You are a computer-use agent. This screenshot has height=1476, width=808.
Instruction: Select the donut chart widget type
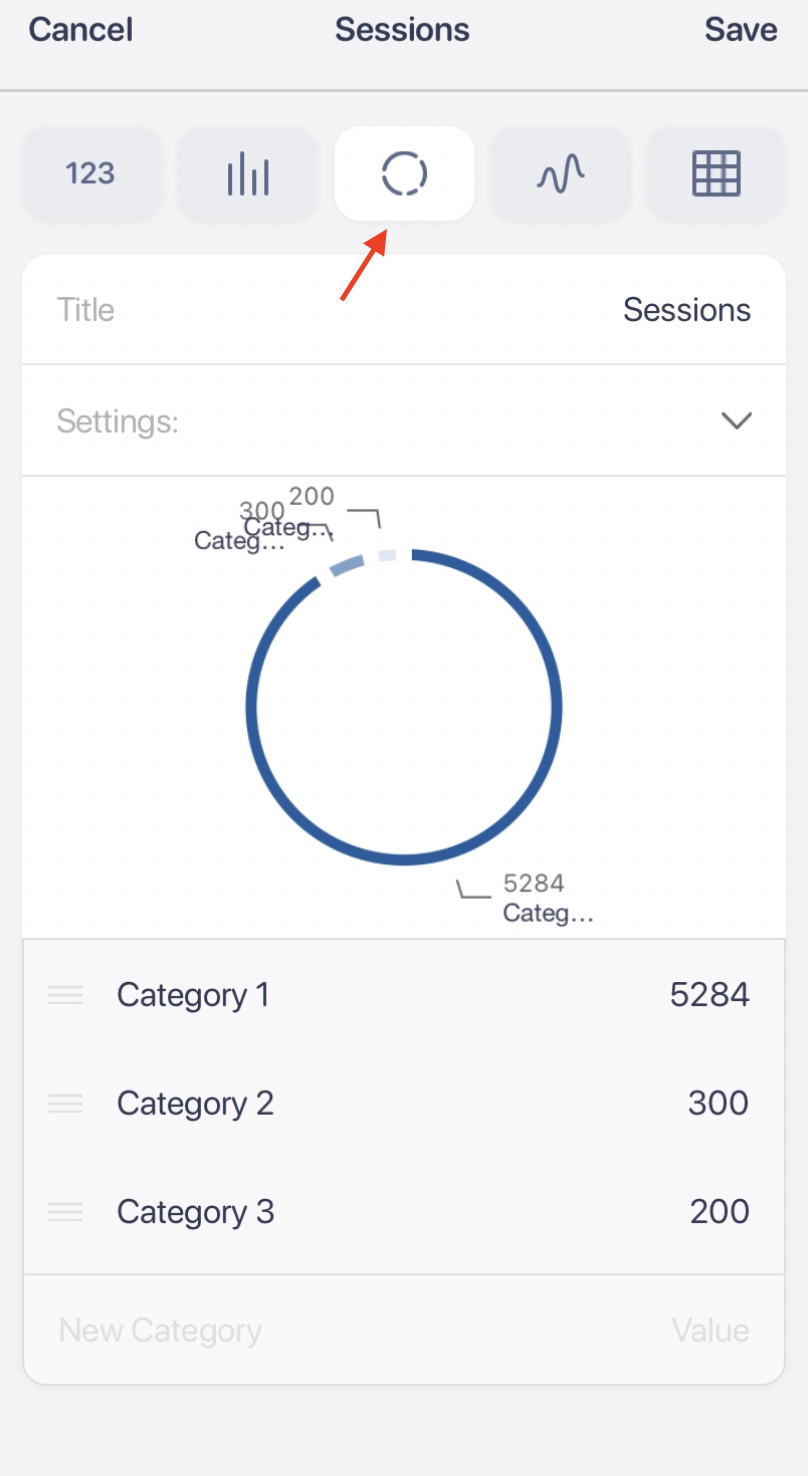tap(404, 174)
